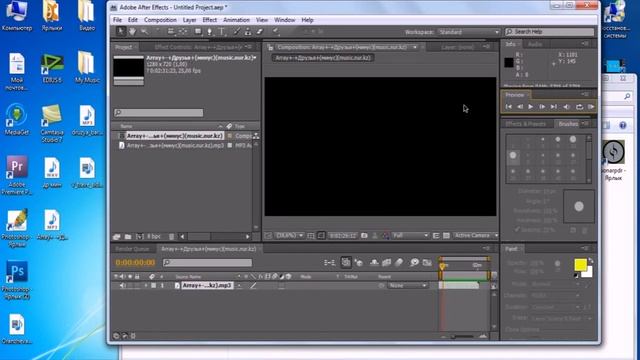Image resolution: width=640 pixels, height=360 pixels.
Task: Click Interpret Footage icon in Project panel
Action: click(x=117, y=236)
